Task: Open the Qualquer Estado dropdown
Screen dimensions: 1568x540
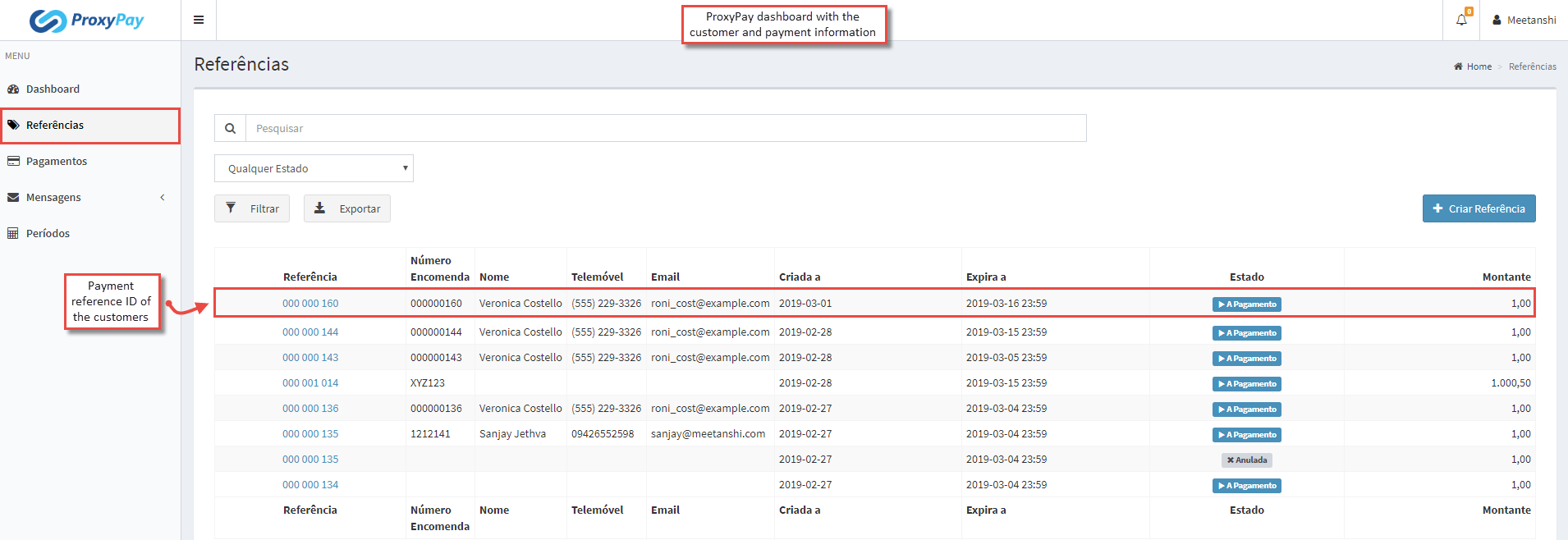Action: [x=314, y=168]
